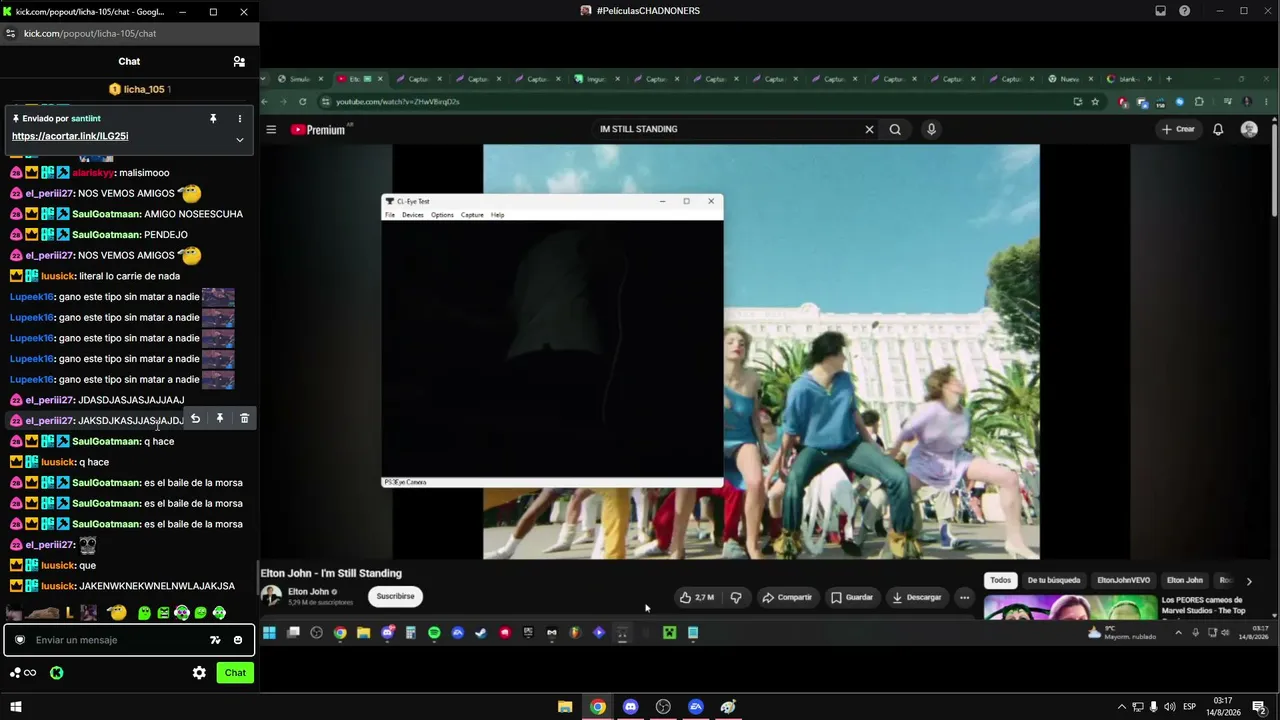
Task: Like the Elton John video
Action: [x=696, y=597]
